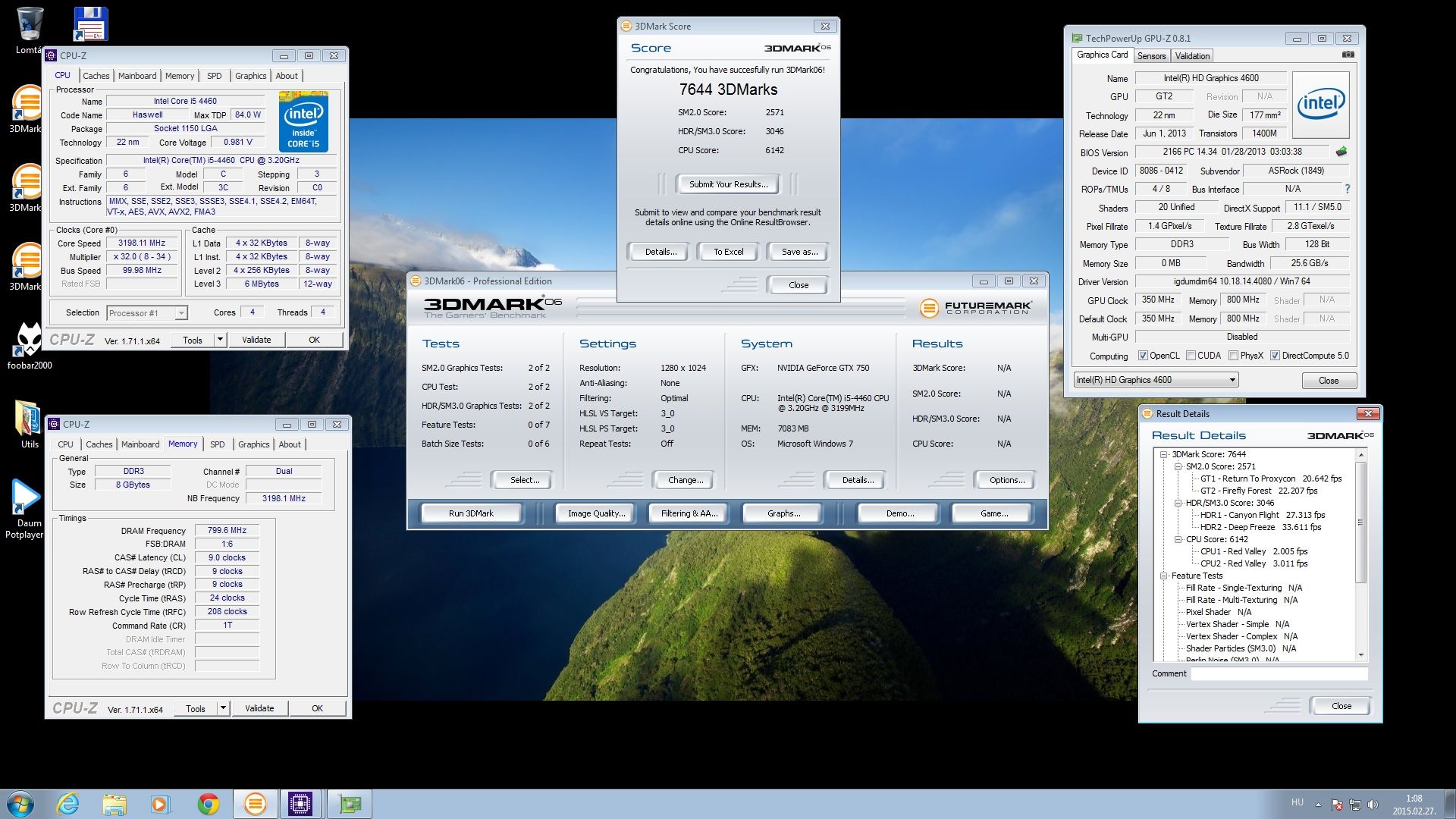Click scrollbar down arrow in Result Details
Screen dimensions: 1456x819
point(1360,654)
